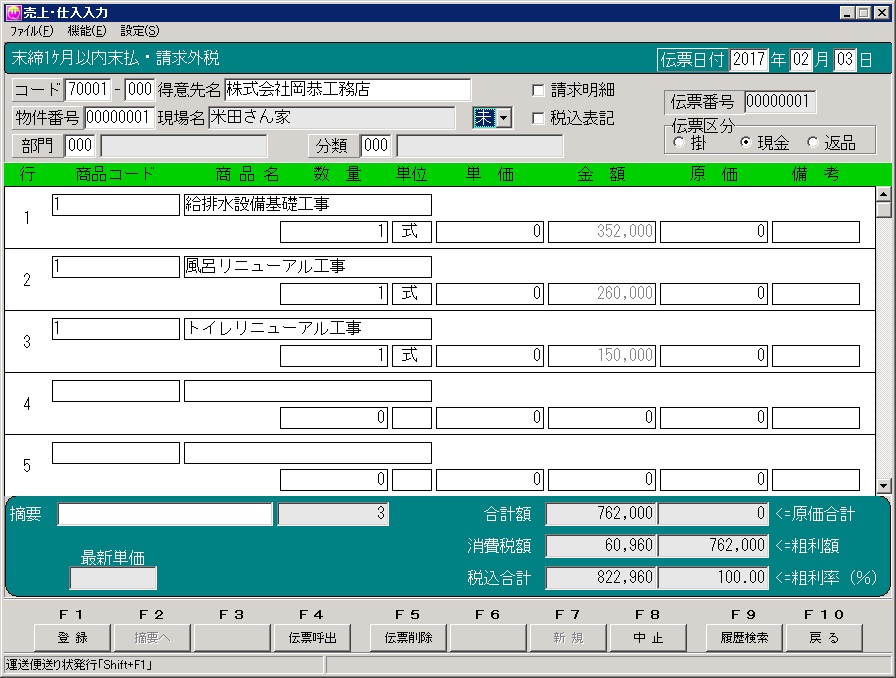This screenshot has width=896, height=678.
Task: Click 伝票番号 field 00000001
Action: coord(780,102)
